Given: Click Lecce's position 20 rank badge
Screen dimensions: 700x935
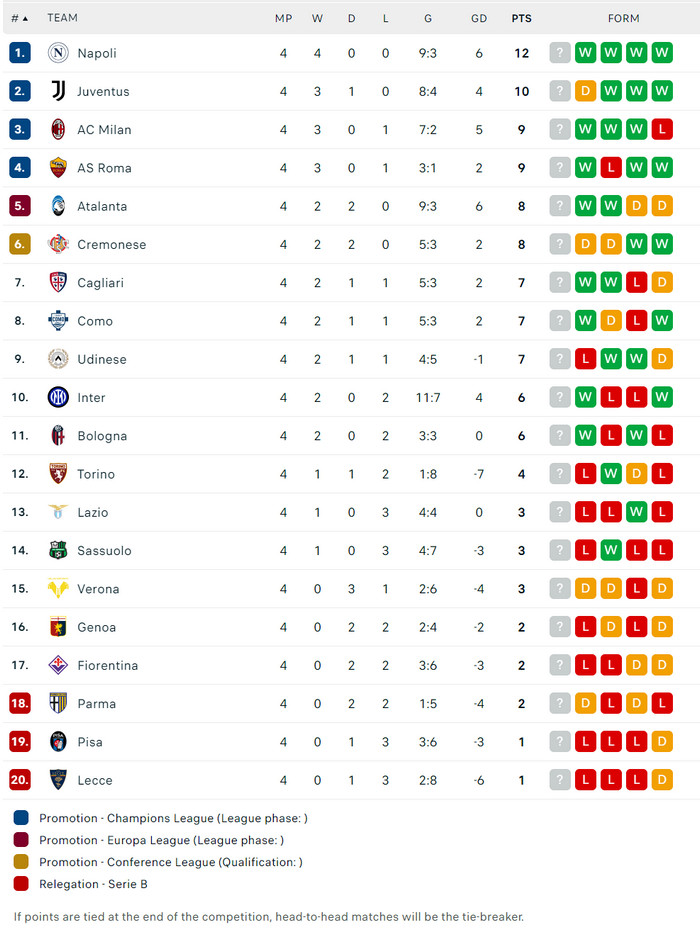Looking at the screenshot, I should [x=20, y=780].
